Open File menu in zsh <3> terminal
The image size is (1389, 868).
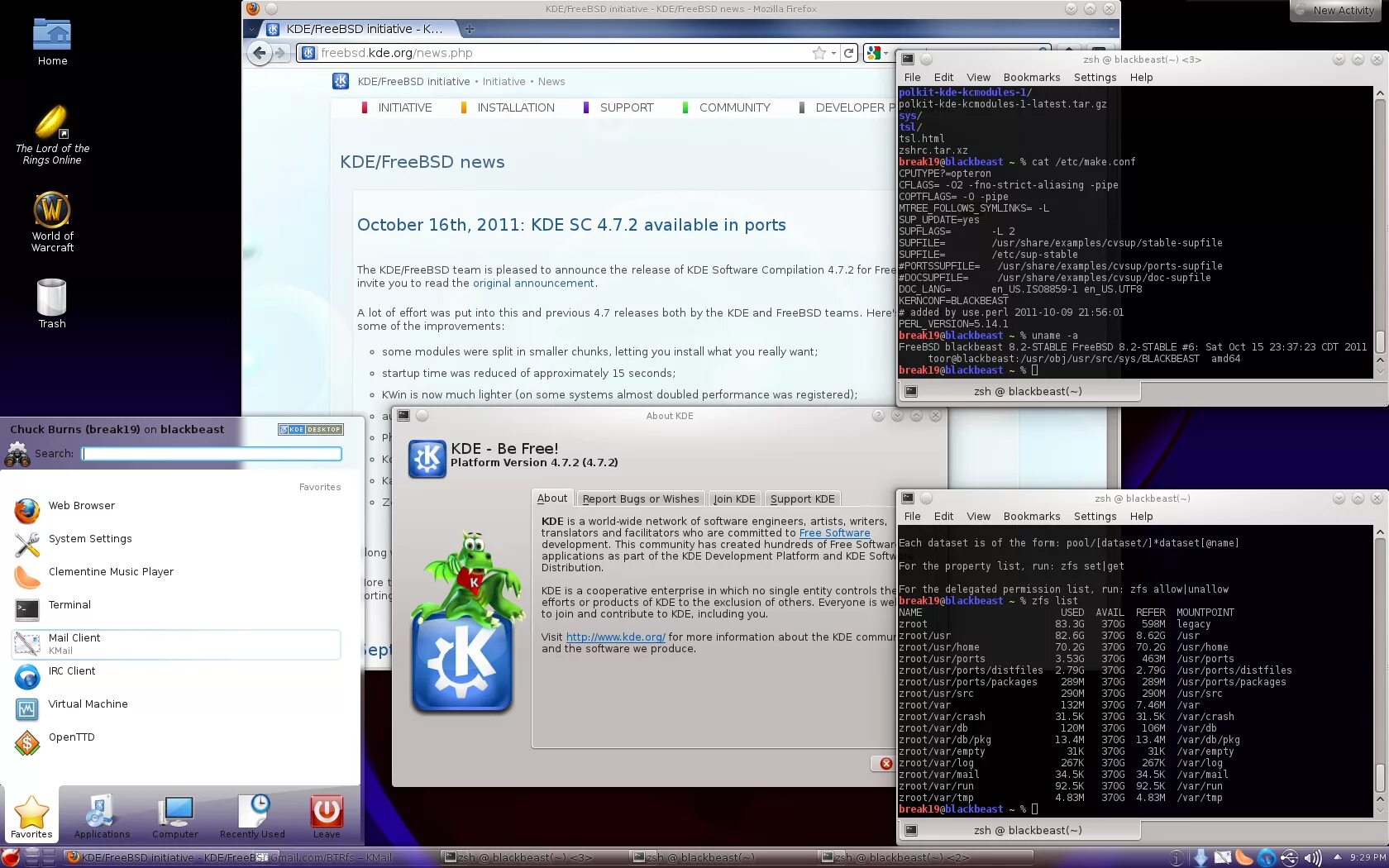pos(912,77)
